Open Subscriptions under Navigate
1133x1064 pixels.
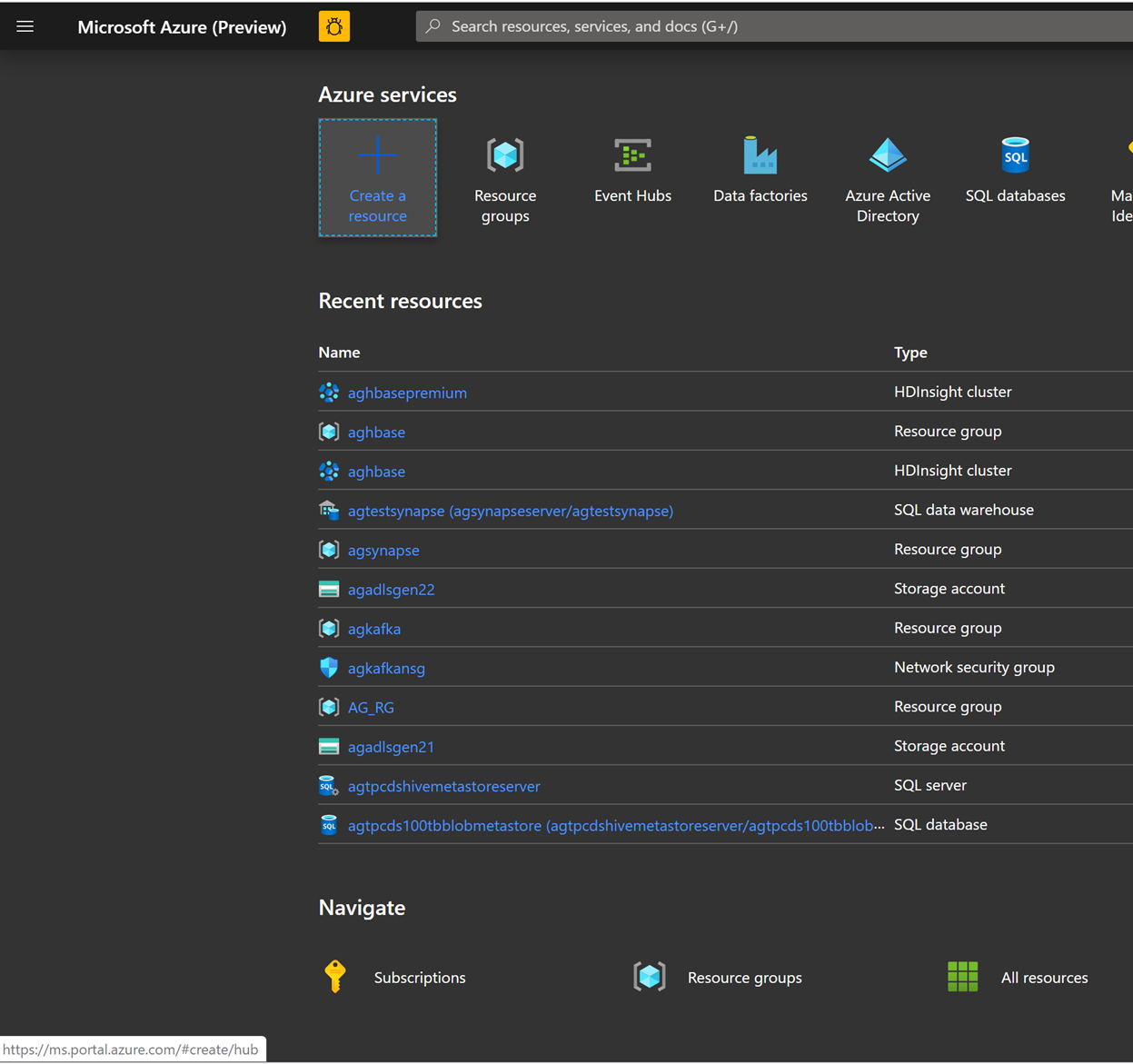click(419, 977)
